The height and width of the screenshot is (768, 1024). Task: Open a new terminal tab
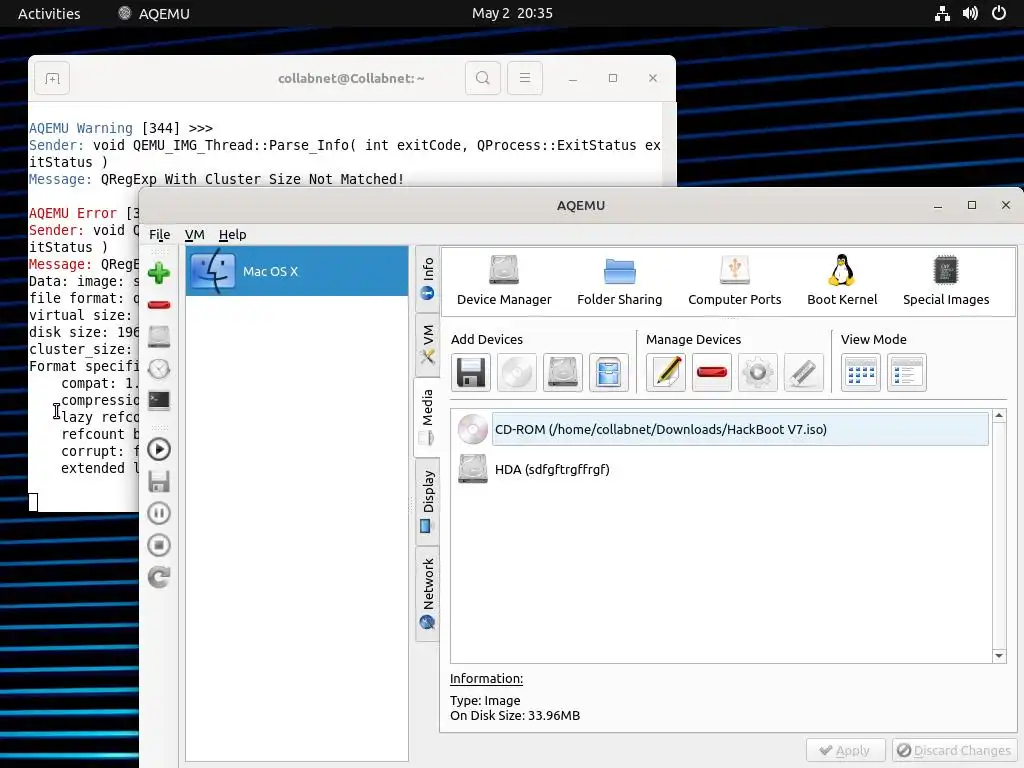[52, 78]
